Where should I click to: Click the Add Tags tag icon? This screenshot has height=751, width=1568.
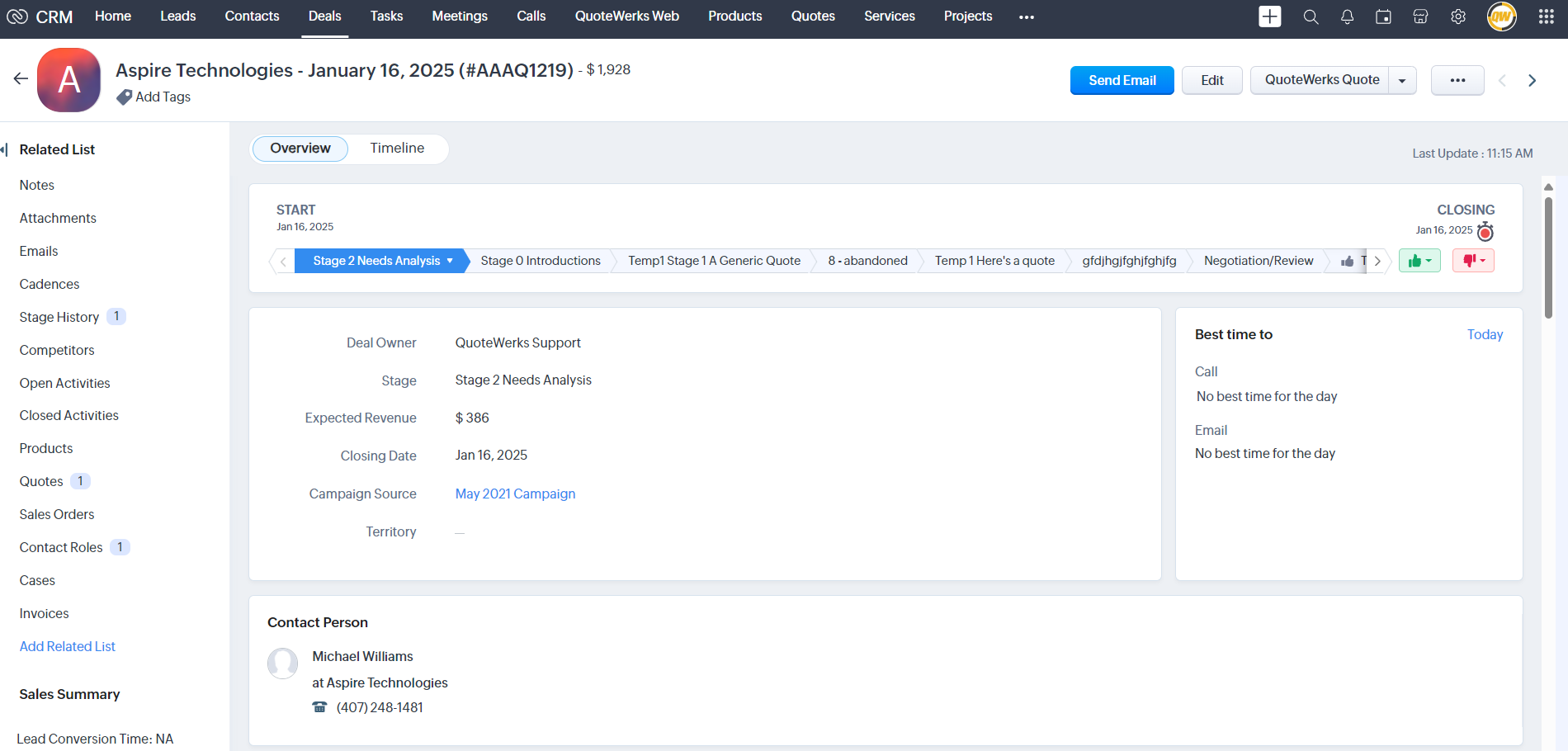tap(124, 97)
